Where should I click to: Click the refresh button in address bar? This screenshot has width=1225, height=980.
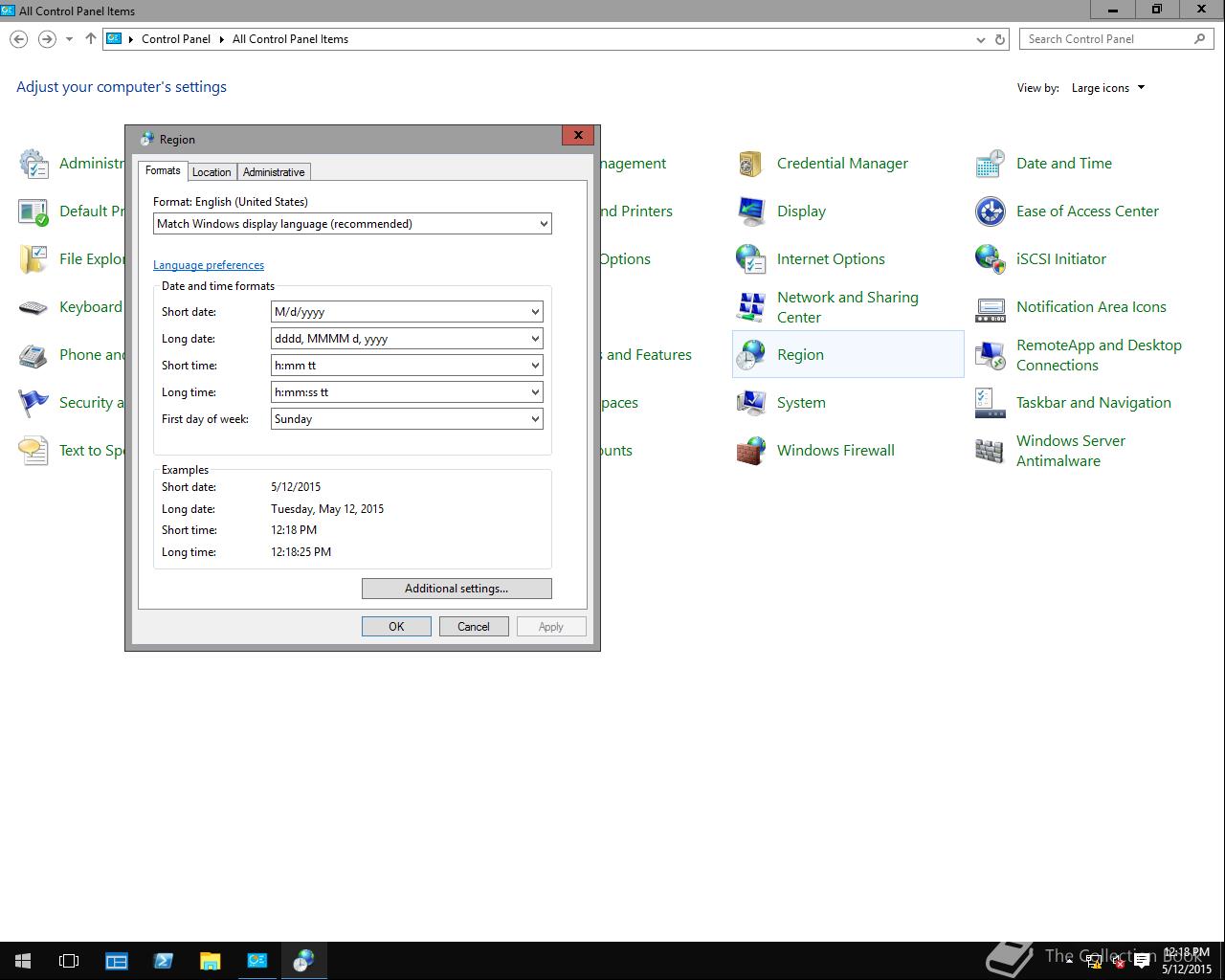point(1000,39)
